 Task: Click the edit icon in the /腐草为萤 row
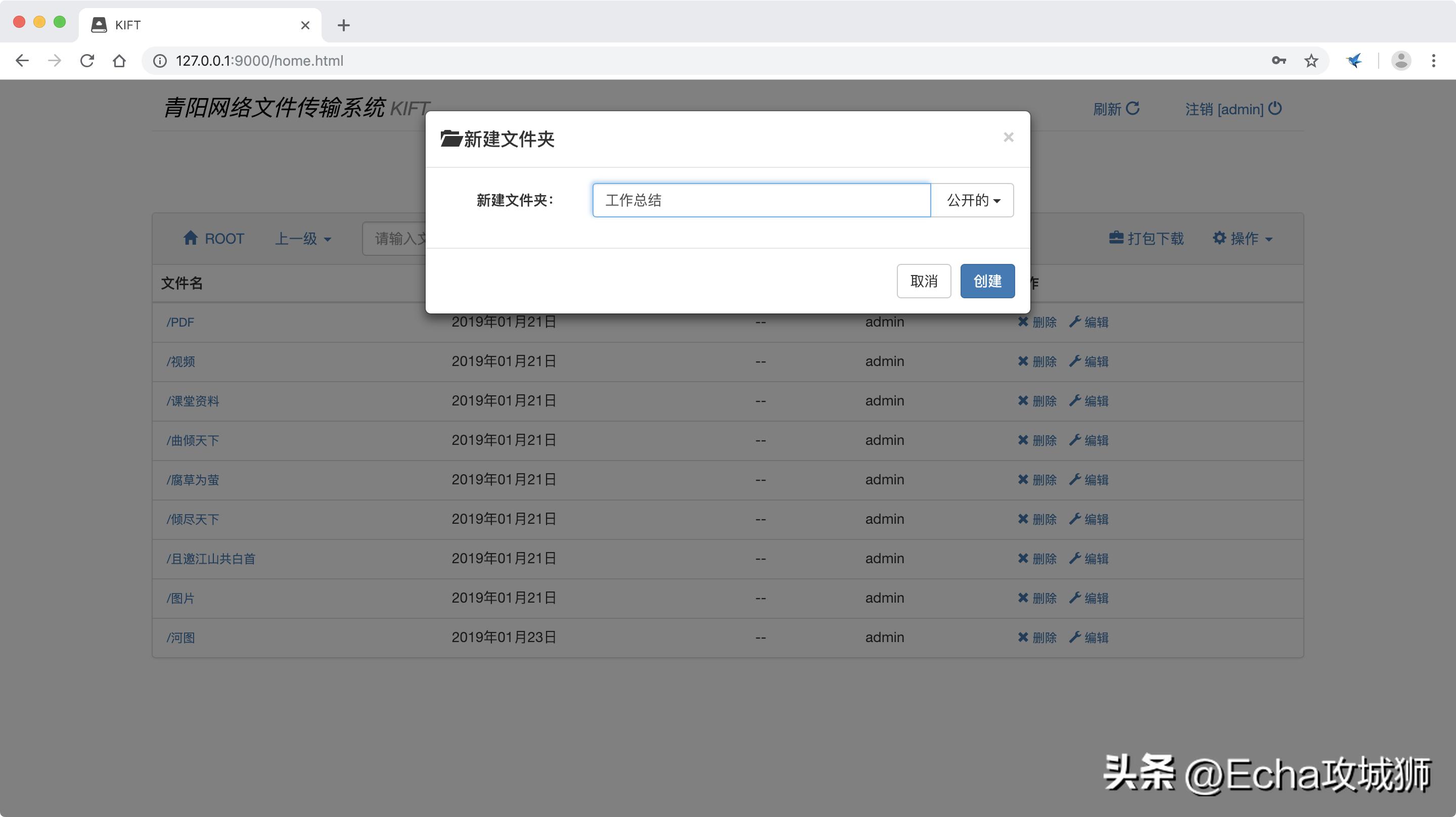pyautogui.click(x=1075, y=479)
